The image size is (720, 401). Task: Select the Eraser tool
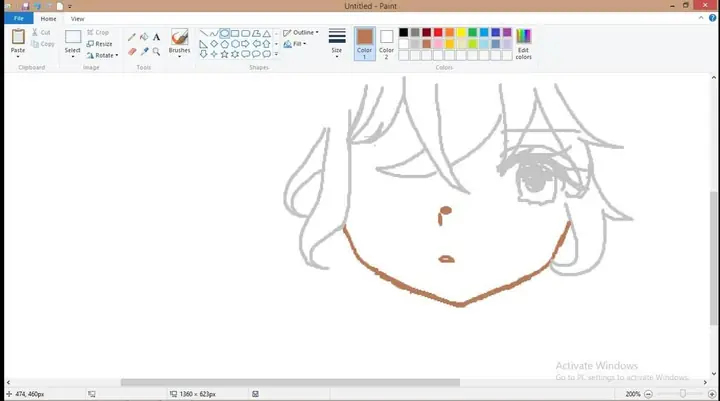click(x=132, y=51)
